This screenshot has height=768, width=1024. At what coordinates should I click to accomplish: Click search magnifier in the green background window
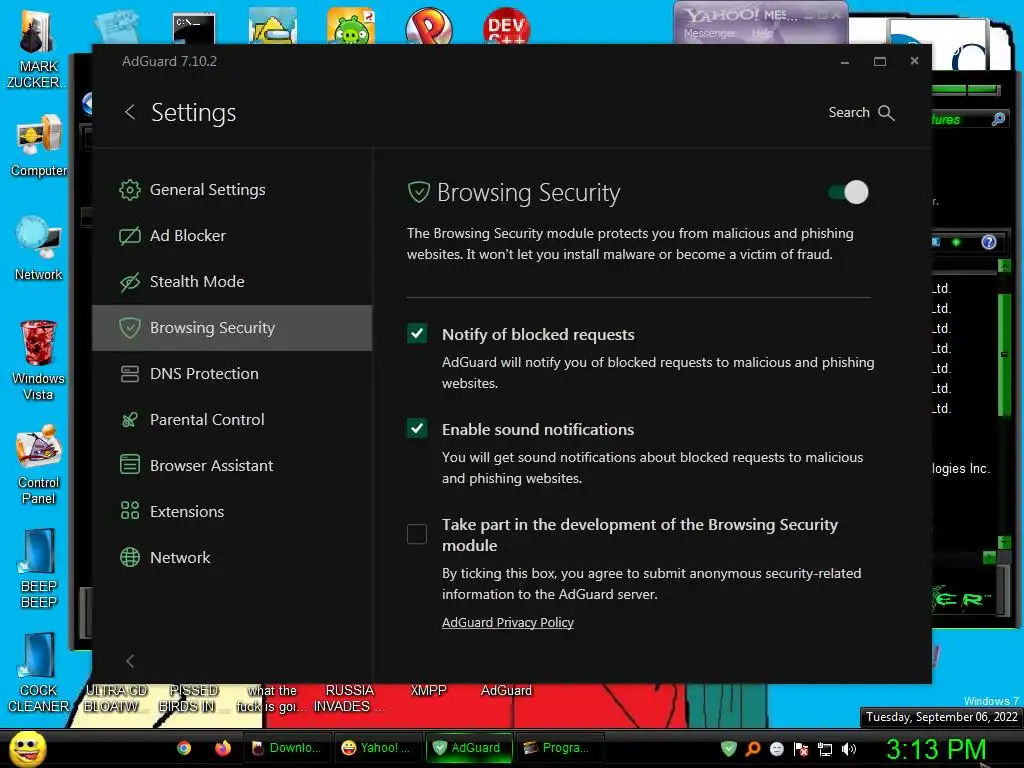coord(999,119)
